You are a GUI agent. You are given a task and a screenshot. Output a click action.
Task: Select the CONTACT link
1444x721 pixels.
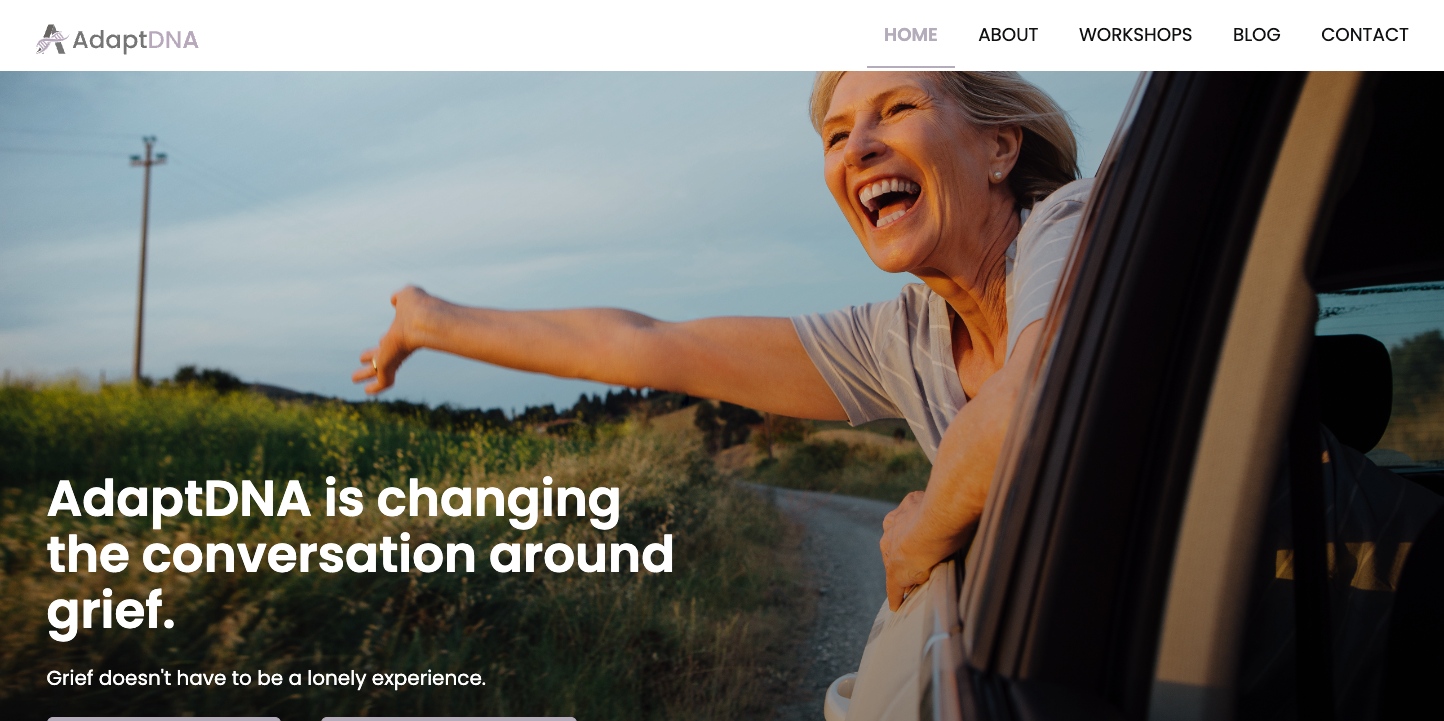pos(1364,35)
